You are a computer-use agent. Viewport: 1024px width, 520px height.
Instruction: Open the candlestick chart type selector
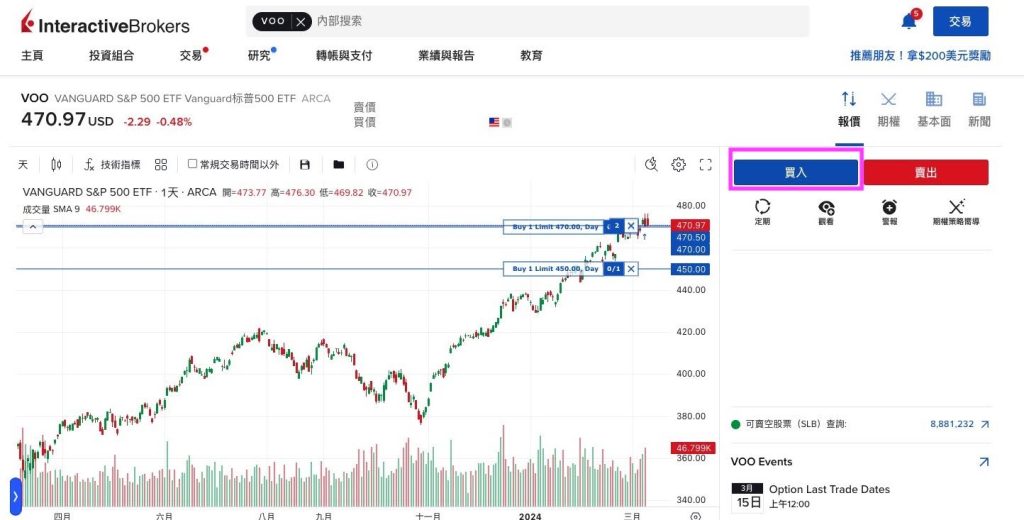click(56, 165)
